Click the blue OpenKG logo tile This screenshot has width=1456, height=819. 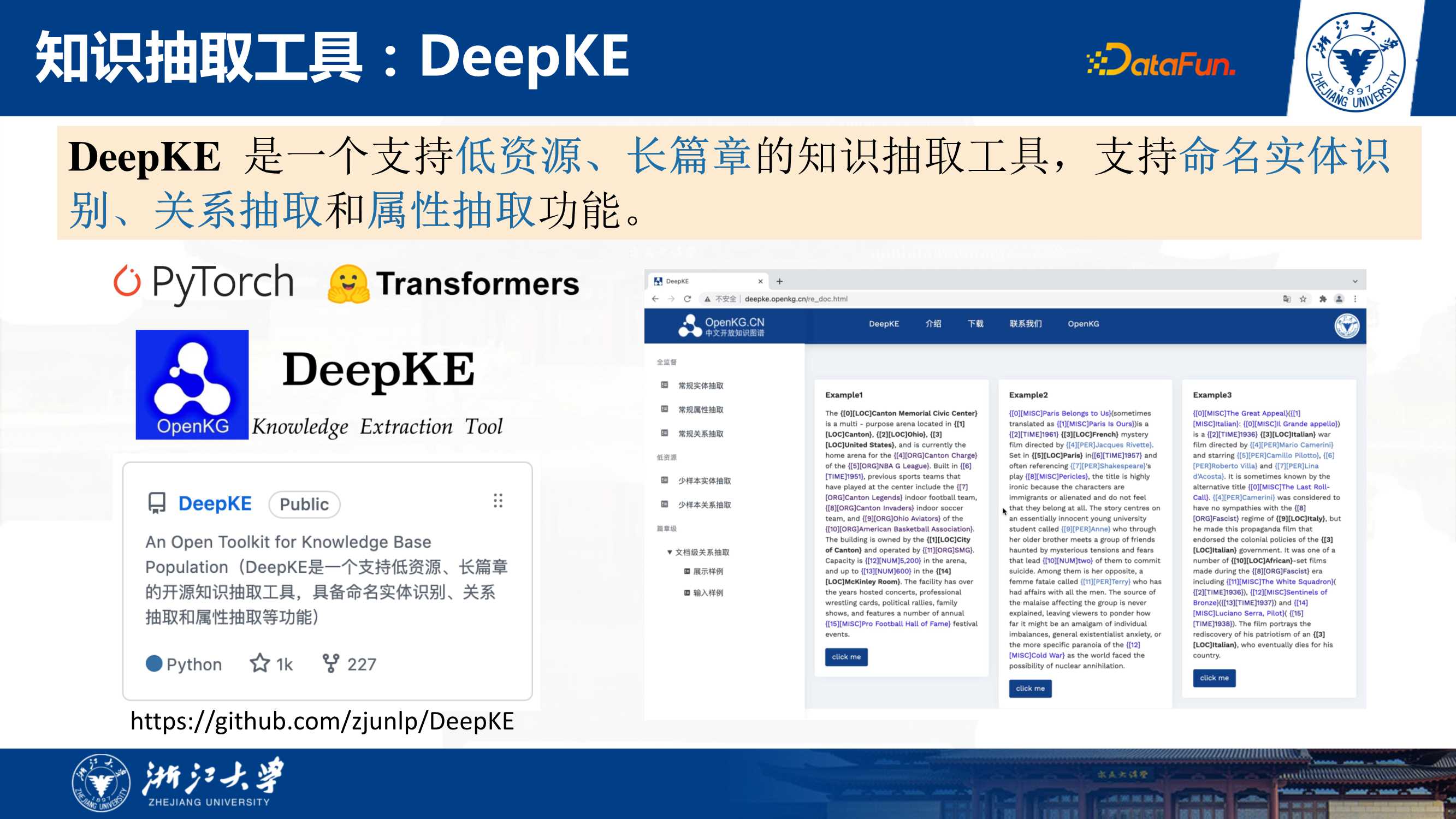192,385
